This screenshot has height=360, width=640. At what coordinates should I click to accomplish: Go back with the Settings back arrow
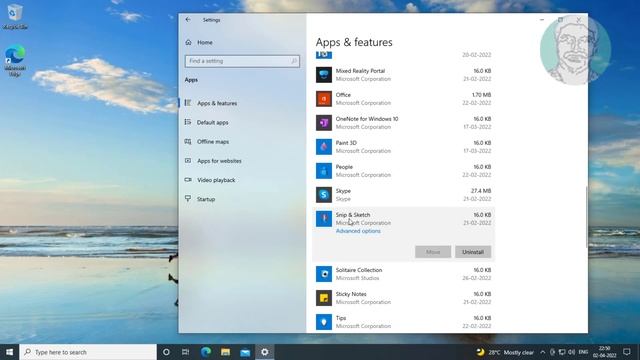pos(188,20)
